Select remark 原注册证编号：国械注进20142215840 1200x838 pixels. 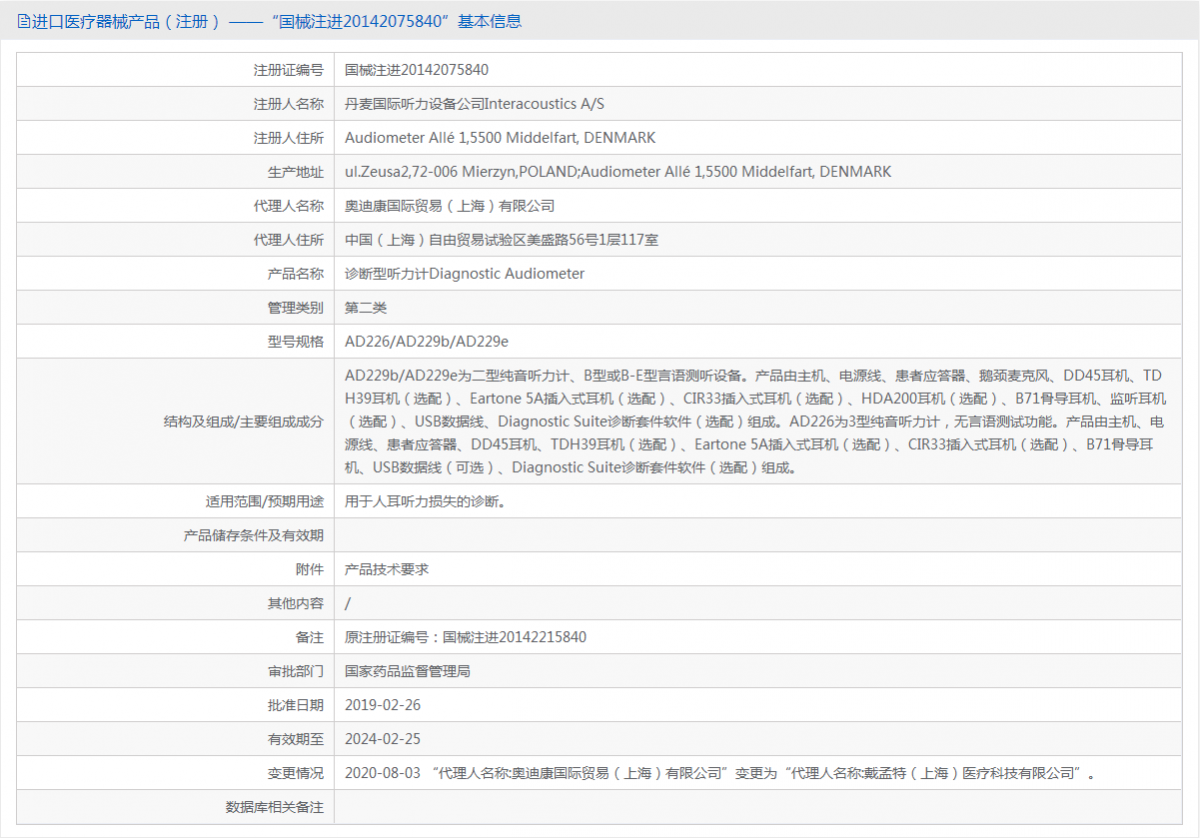466,638
